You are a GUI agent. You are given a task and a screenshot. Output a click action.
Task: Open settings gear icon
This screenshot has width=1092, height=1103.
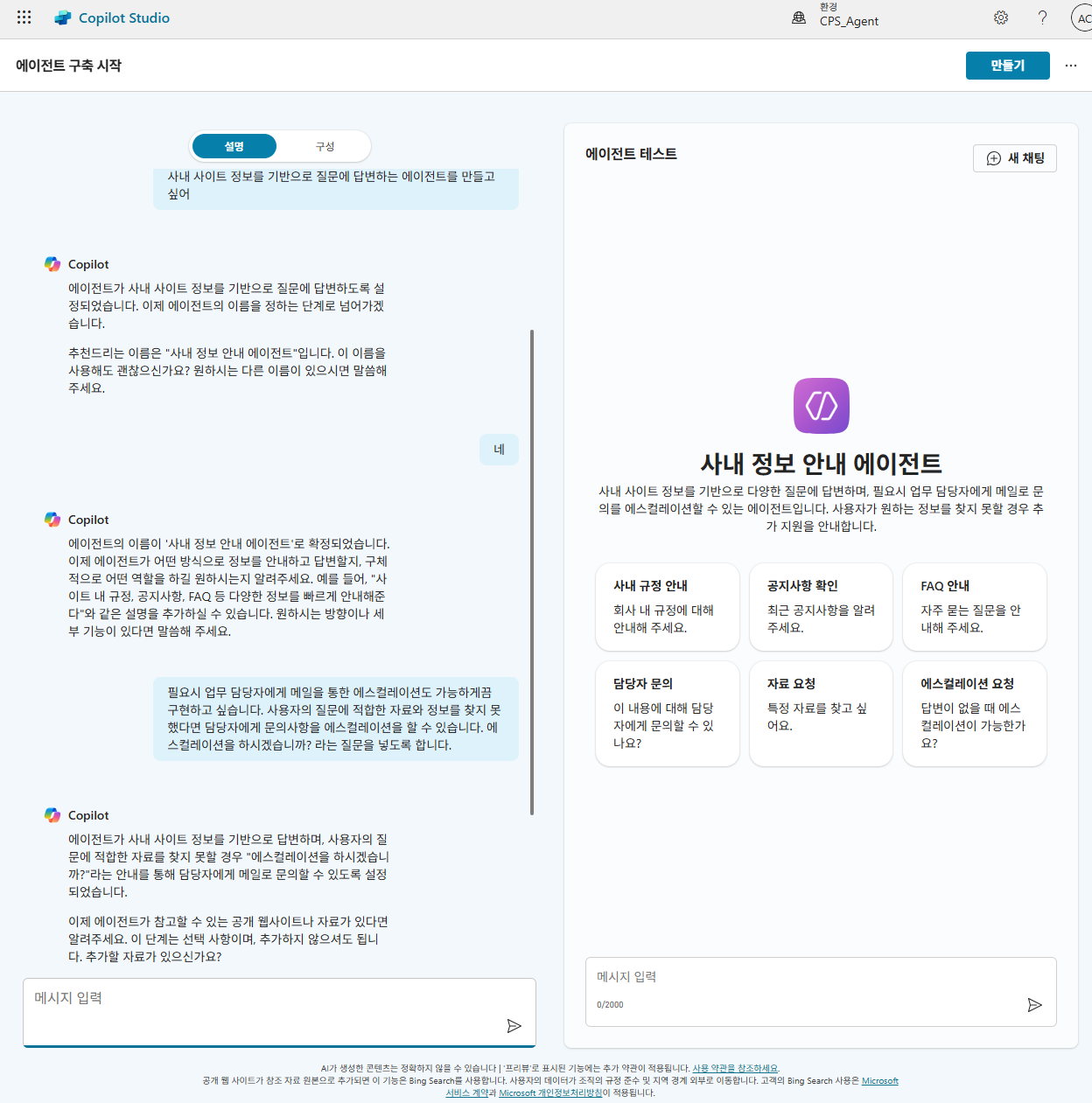(x=1001, y=17)
